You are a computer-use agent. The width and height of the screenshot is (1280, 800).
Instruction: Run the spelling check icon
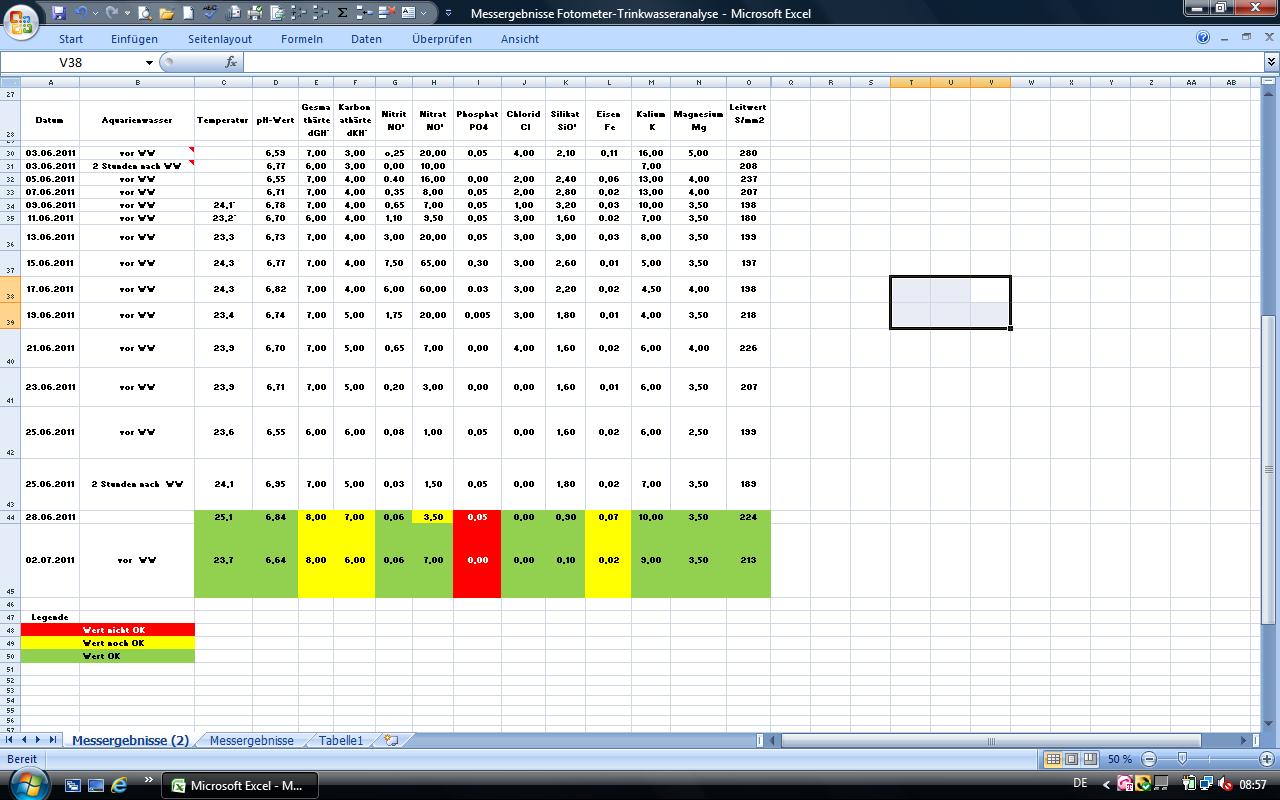pyautogui.click(x=209, y=13)
